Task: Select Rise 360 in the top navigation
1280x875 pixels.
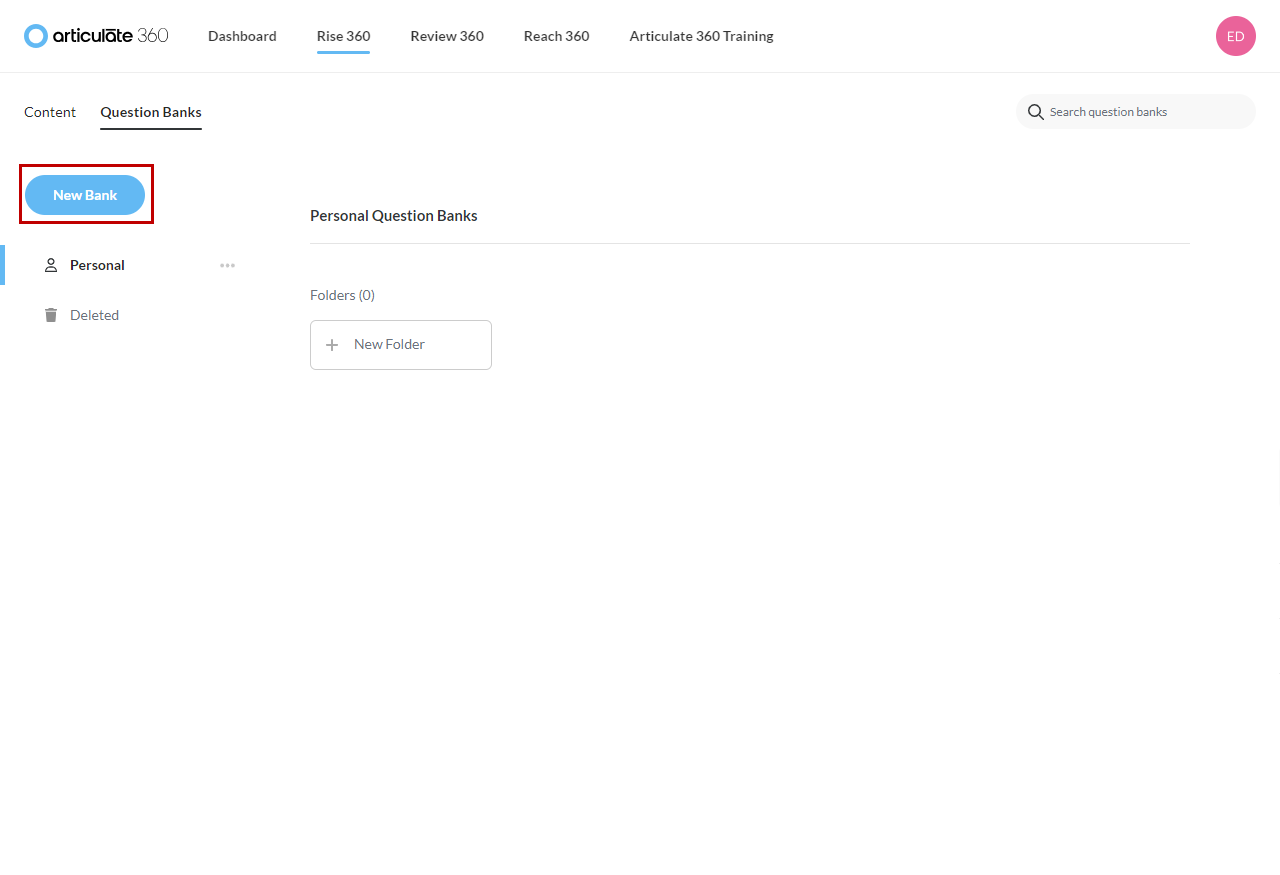Action: [x=343, y=36]
